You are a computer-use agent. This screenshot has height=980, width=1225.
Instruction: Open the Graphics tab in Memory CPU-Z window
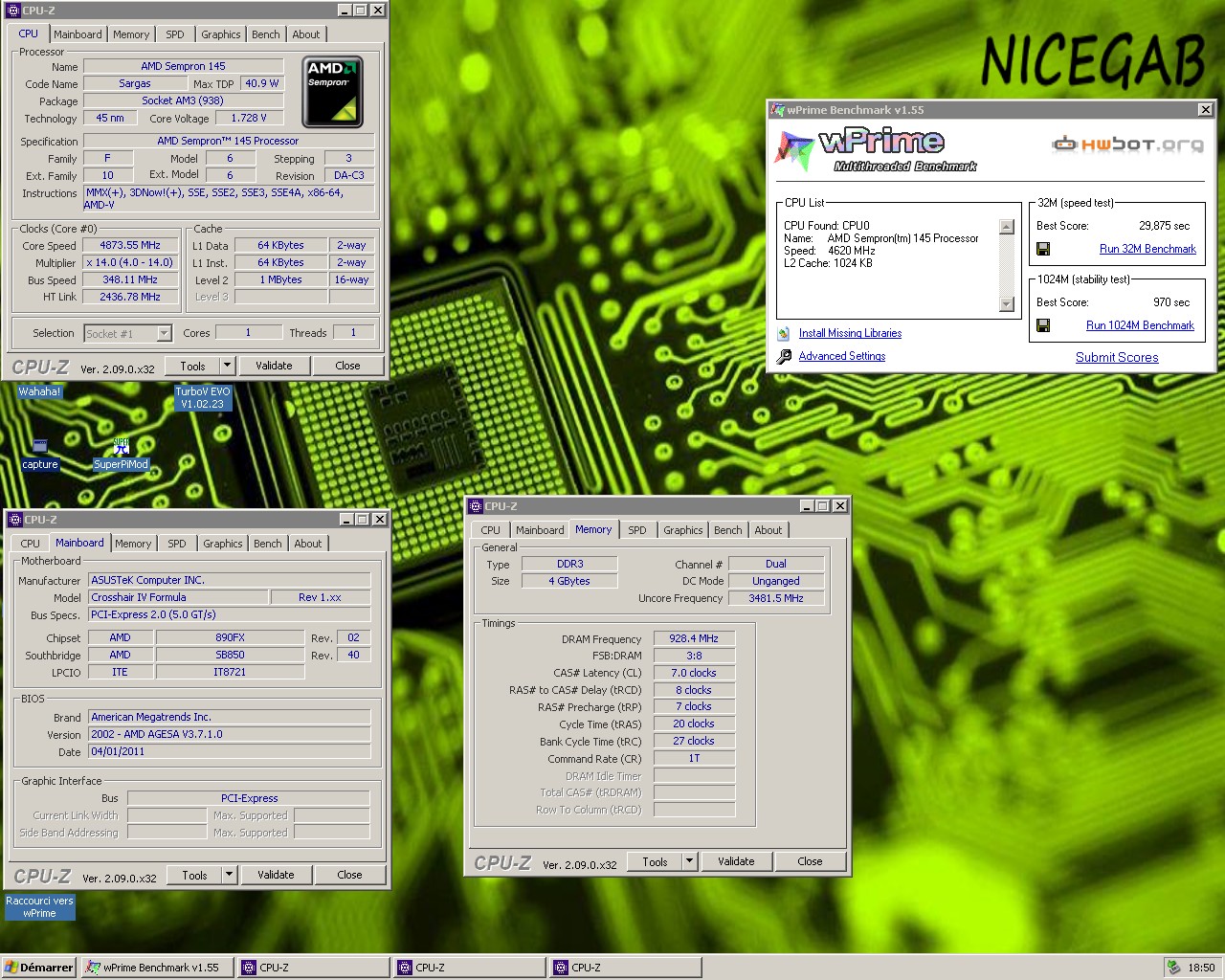point(683,530)
